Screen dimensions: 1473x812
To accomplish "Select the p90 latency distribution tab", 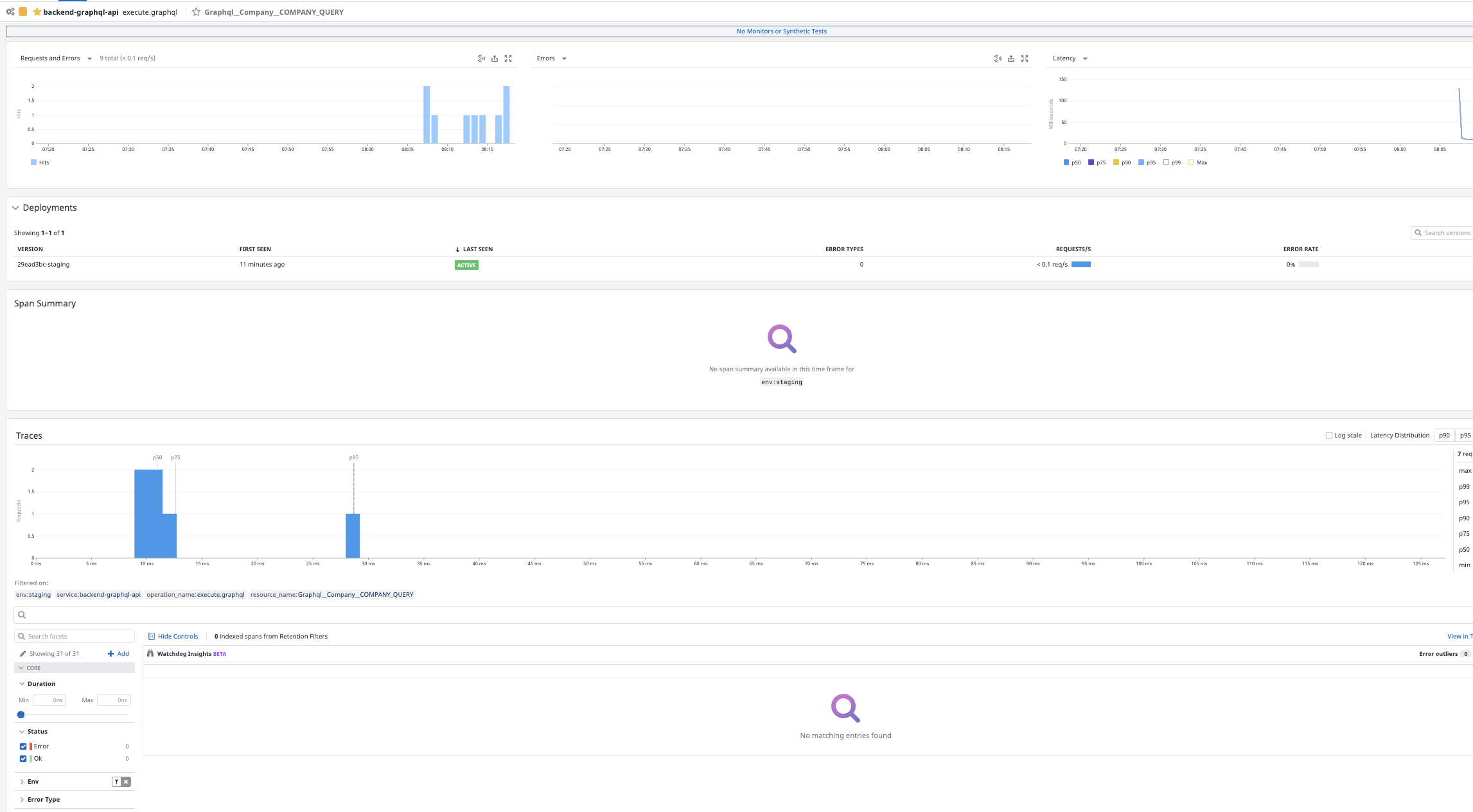I will [1444, 435].
